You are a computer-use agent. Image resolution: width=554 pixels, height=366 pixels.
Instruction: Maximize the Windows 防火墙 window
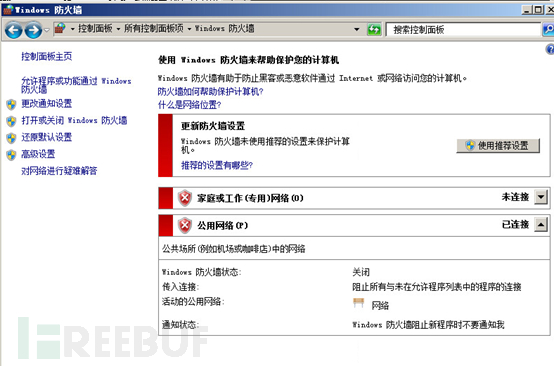pos(538,10)
